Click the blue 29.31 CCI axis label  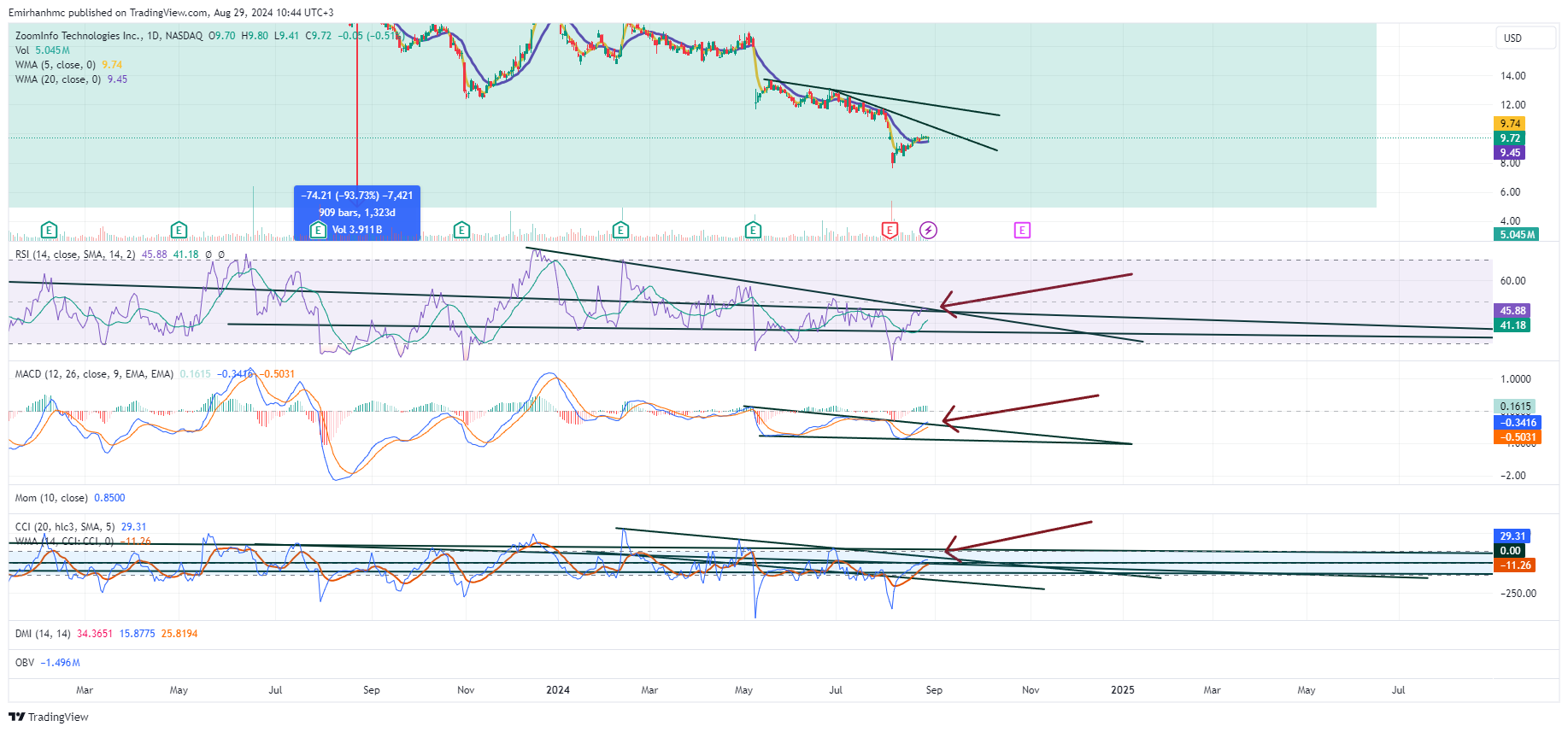(x=1512, y=536)
